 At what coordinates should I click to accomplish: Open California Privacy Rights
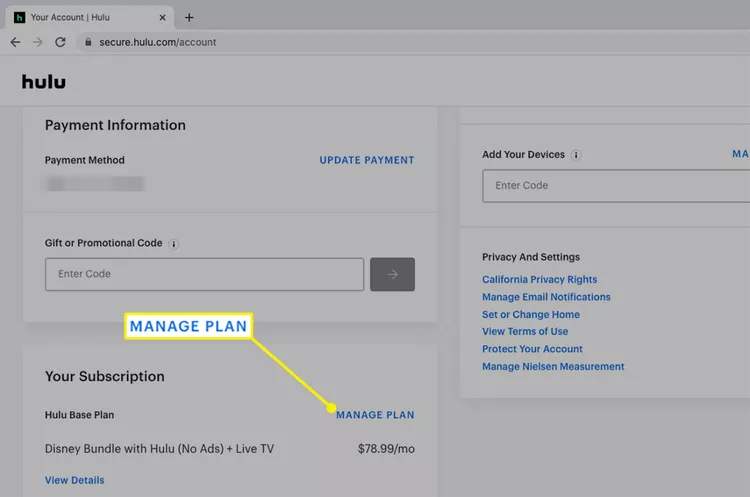click(540, 279)
